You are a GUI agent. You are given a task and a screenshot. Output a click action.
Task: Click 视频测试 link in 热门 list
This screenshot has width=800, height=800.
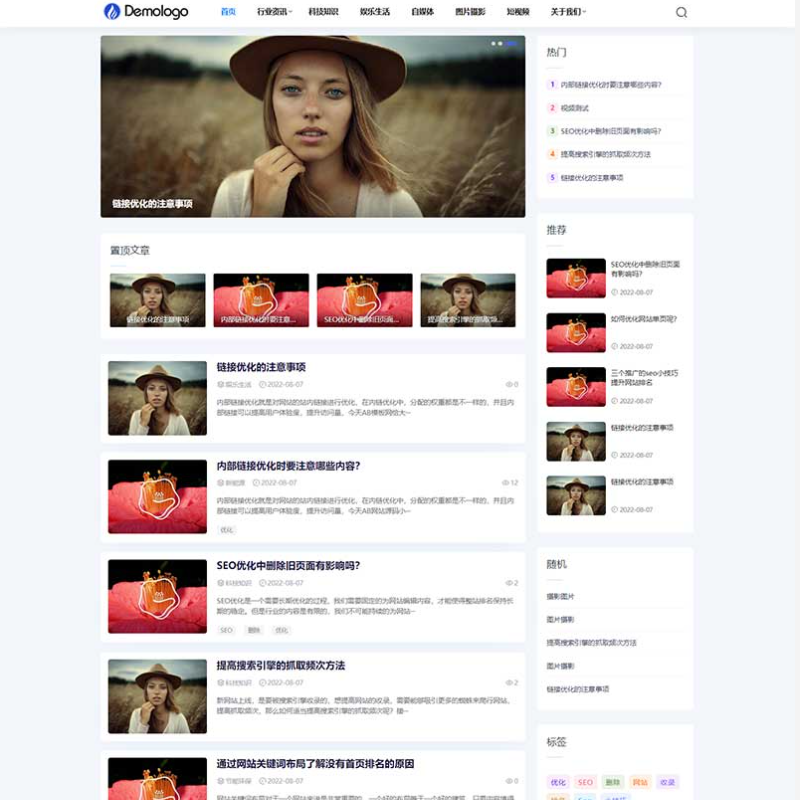[x=575, y=108]
